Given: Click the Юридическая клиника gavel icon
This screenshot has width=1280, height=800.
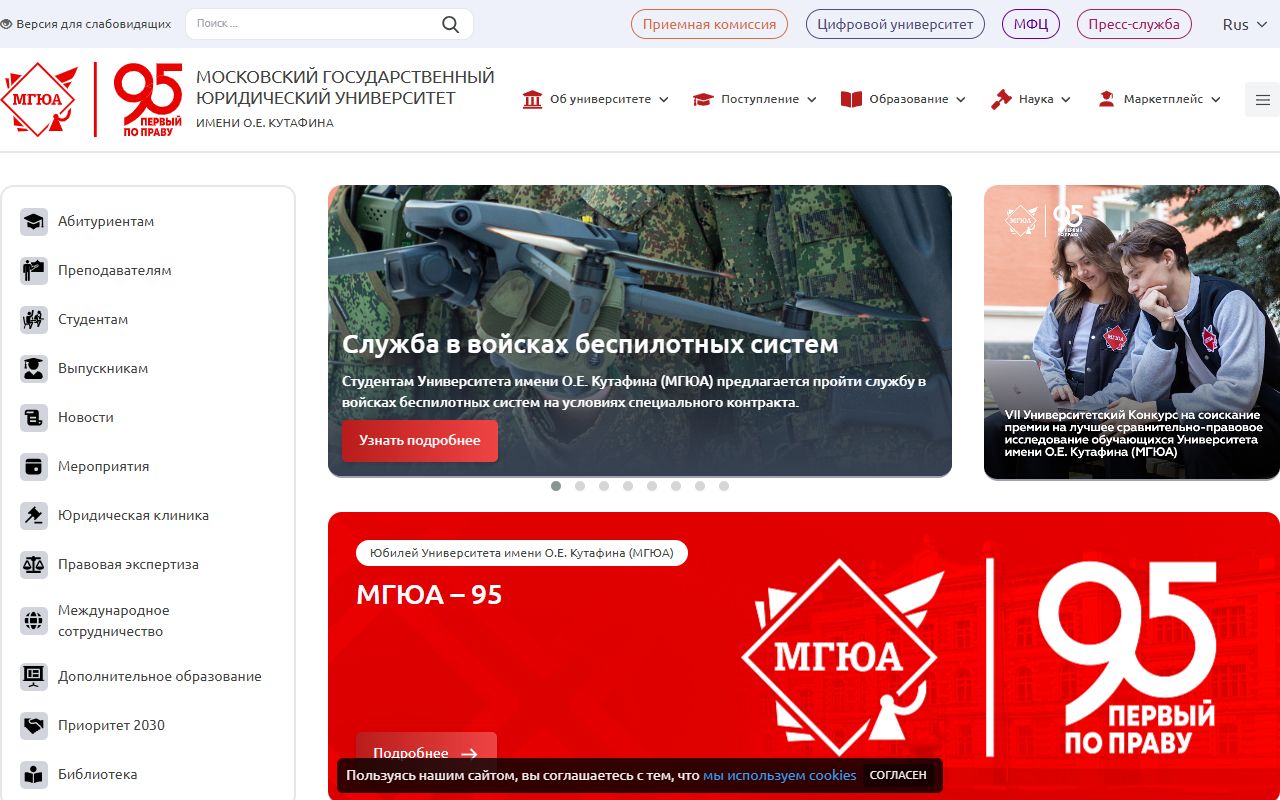Looking at the screenshot, I should (34, 516).
